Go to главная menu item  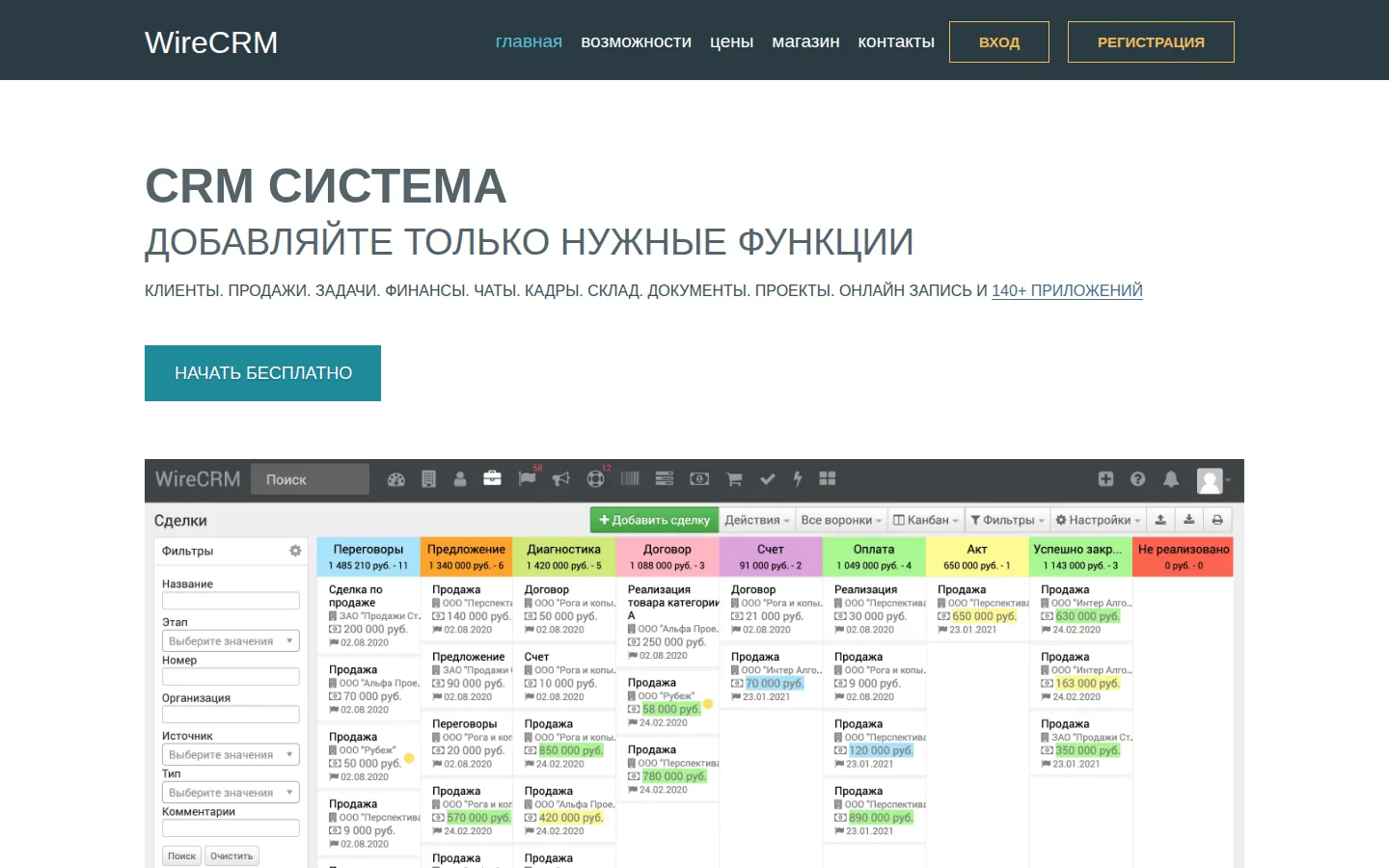(529, 41)
